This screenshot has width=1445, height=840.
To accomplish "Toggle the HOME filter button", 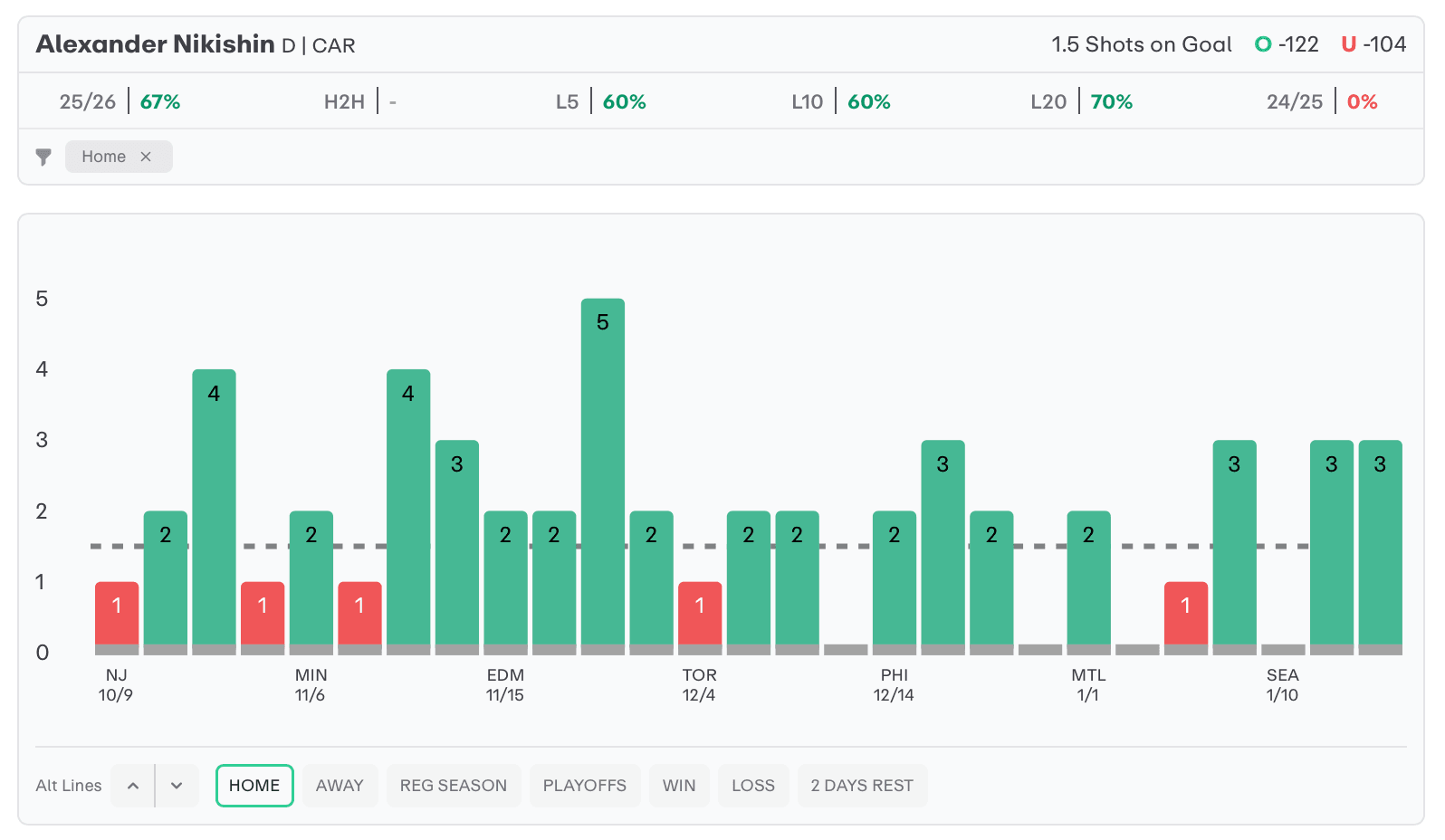I will 254,786.
